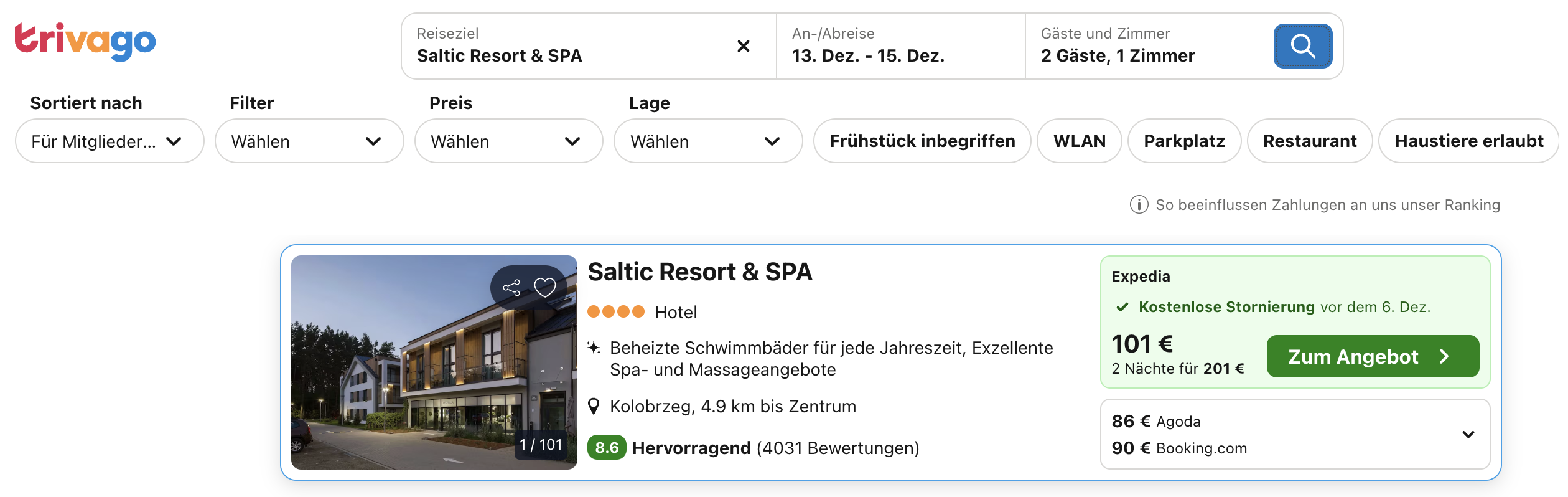Open ranking info via the info icon
The height and width of the screenshot is (497, 1568).
coord(1138,204)
